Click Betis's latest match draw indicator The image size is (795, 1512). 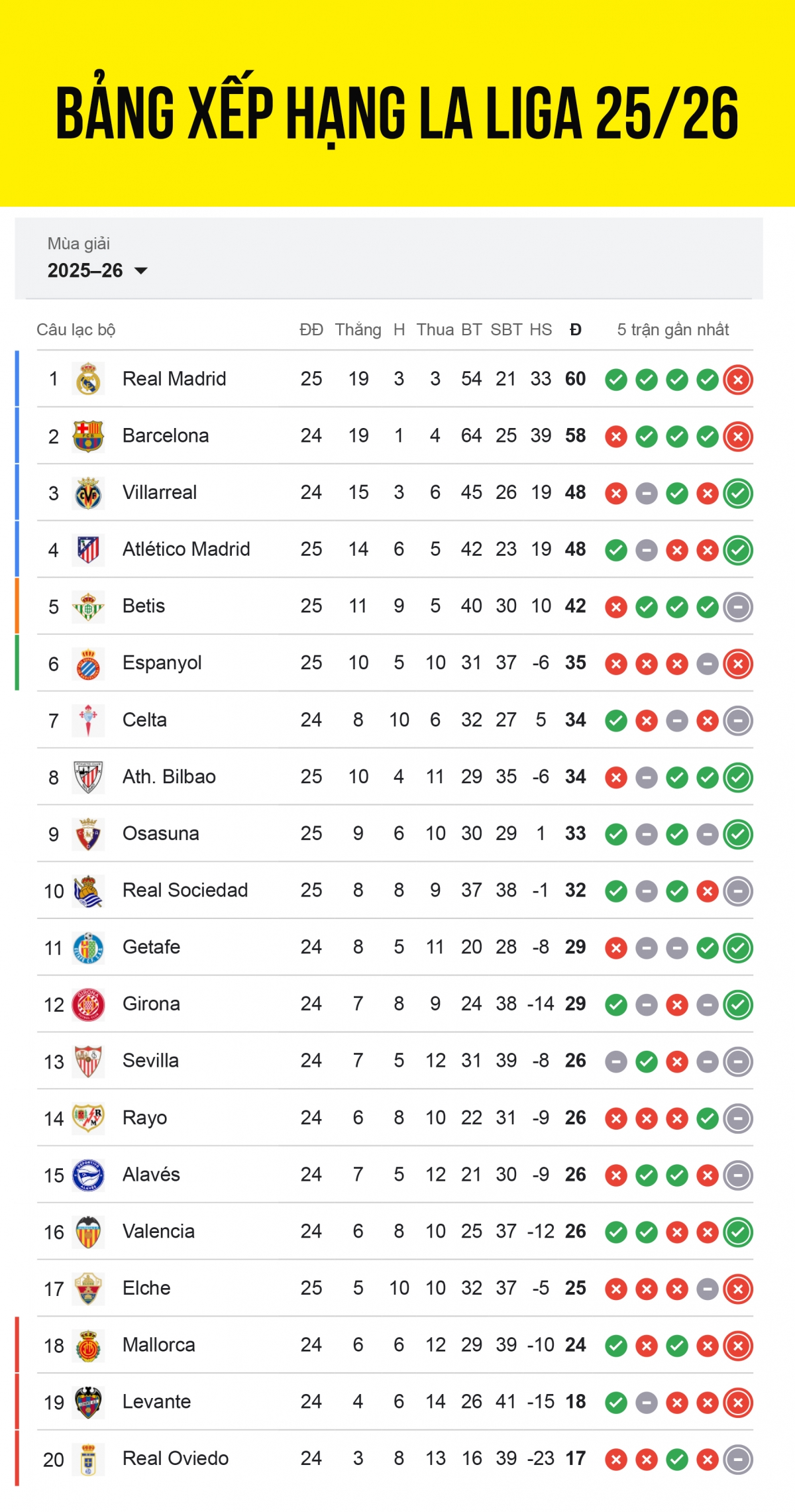pyautogui.click(x=738, y=607)
